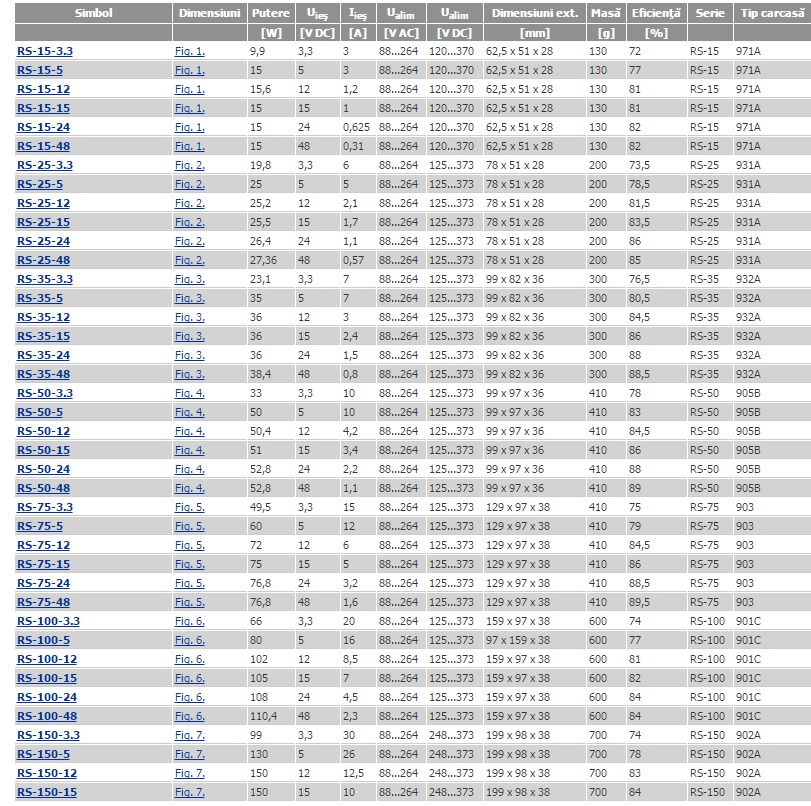Screen dimensions: 811x806
Task: Click the Serie column header
Action: pos(710,13)
